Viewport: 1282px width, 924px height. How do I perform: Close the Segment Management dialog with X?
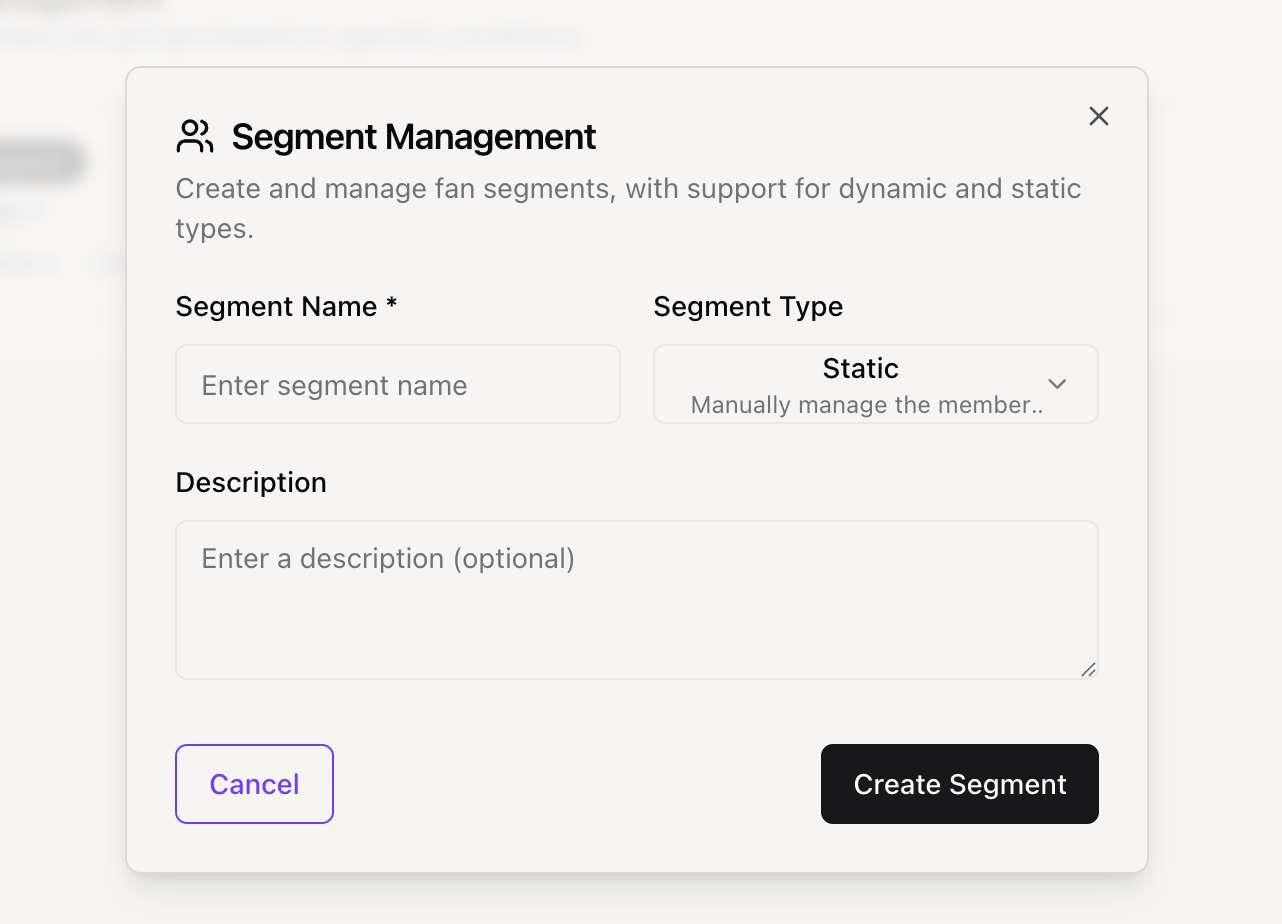[1098, 116]
